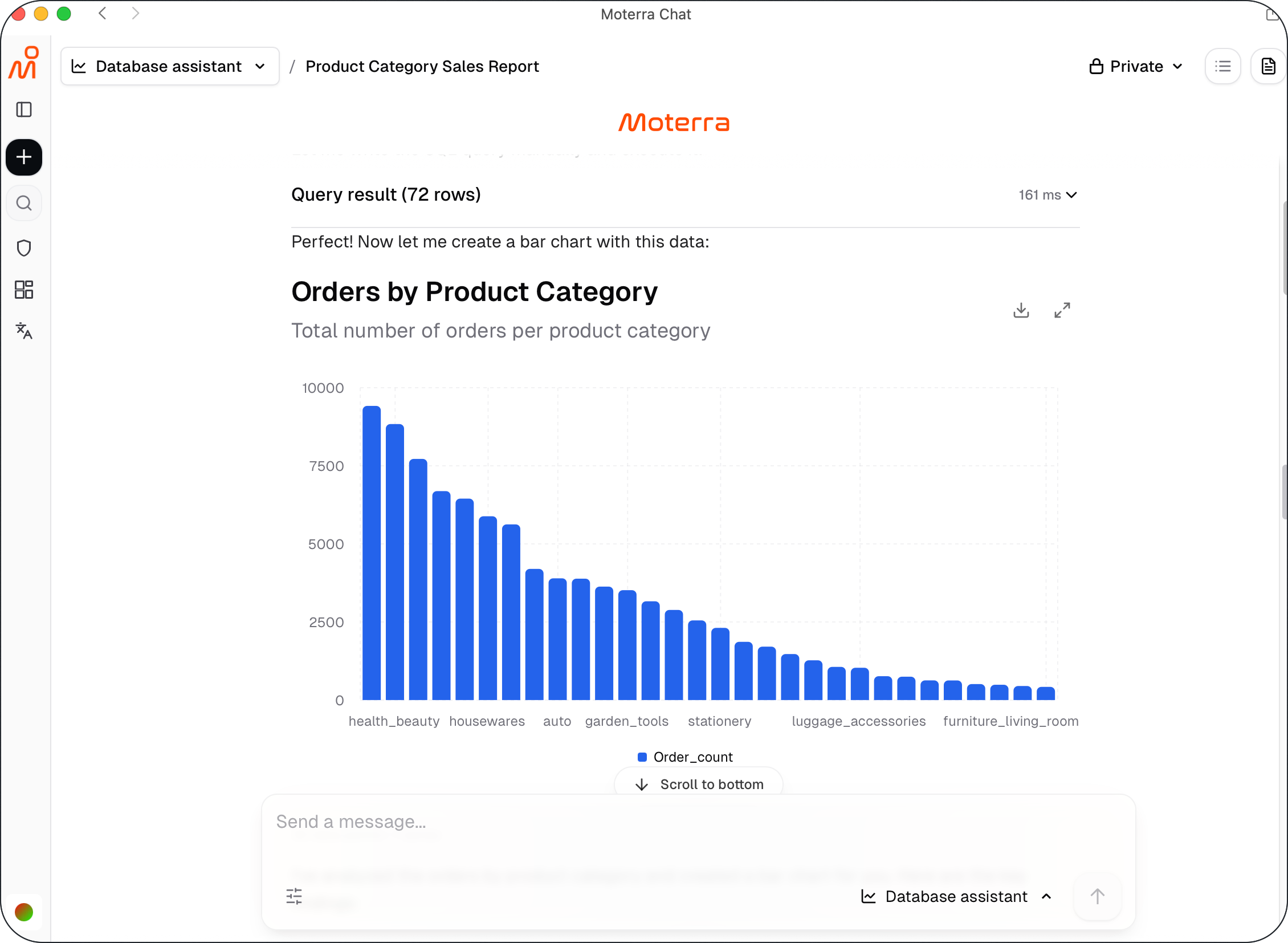The width and height of the screenshot is (1288, 943).
Task: Expand the chart to fullscreen
Action: 1062,310
